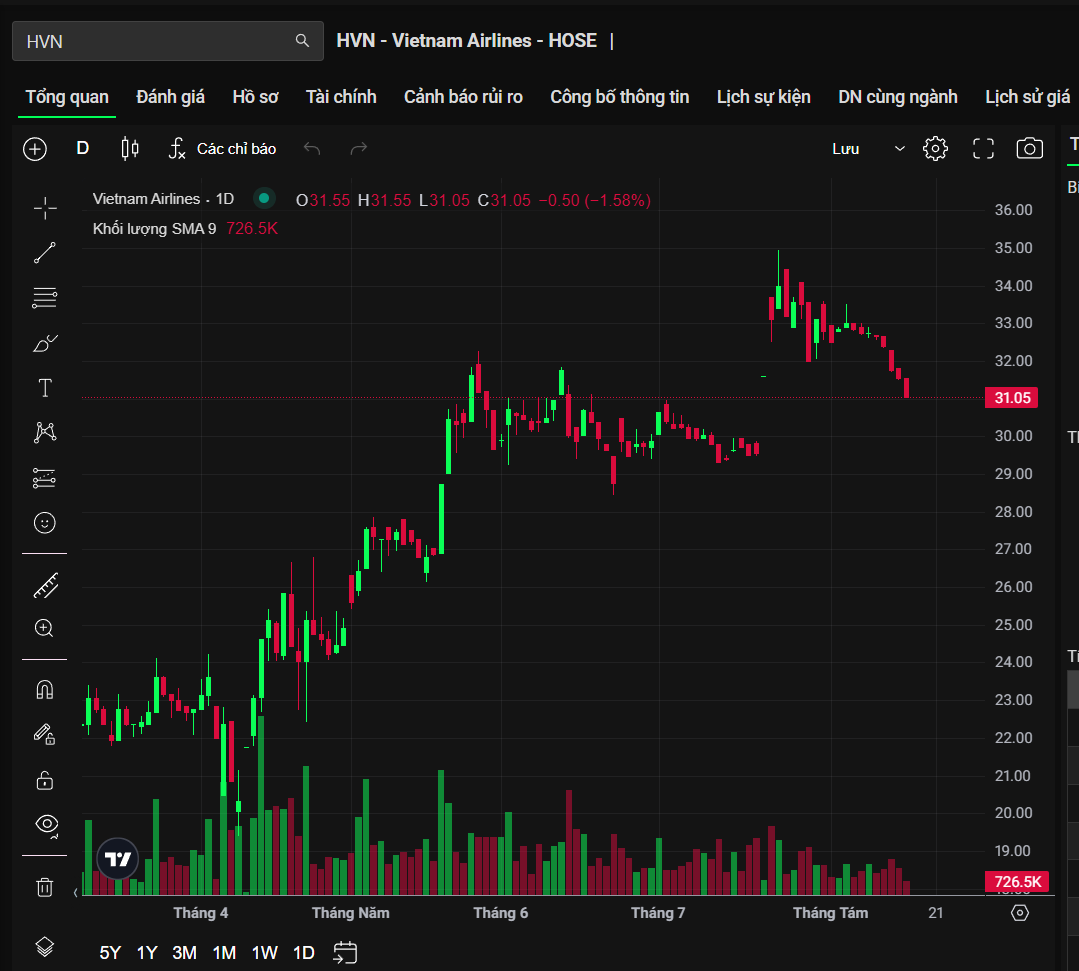
Task: Select the crosshair cursor tool
Action: [45, 208]
